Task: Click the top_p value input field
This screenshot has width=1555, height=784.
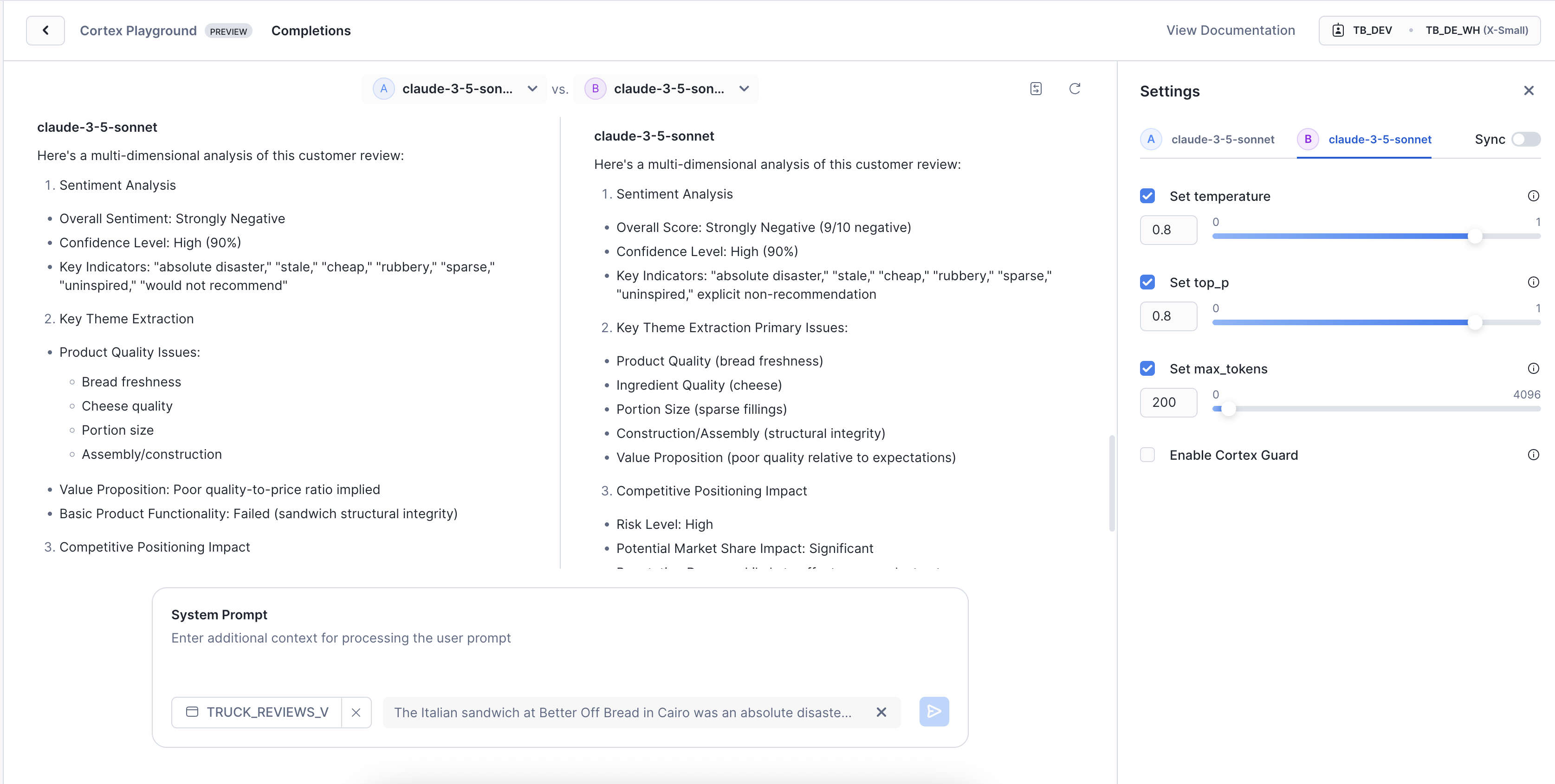Action: 1168,316
